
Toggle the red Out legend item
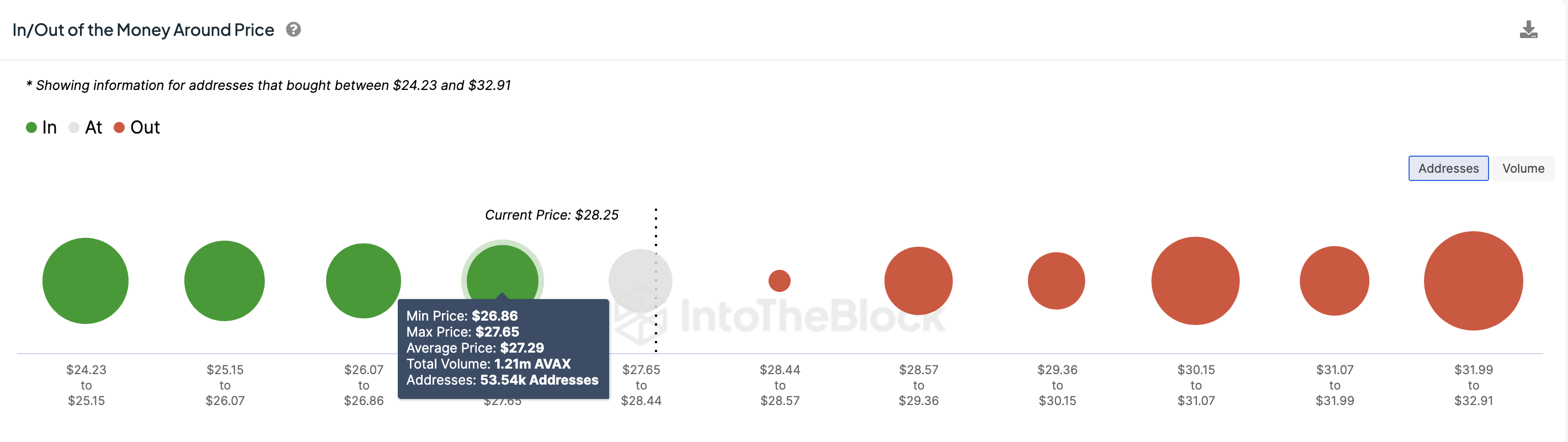pyautogui.click(x=137, y=127)
